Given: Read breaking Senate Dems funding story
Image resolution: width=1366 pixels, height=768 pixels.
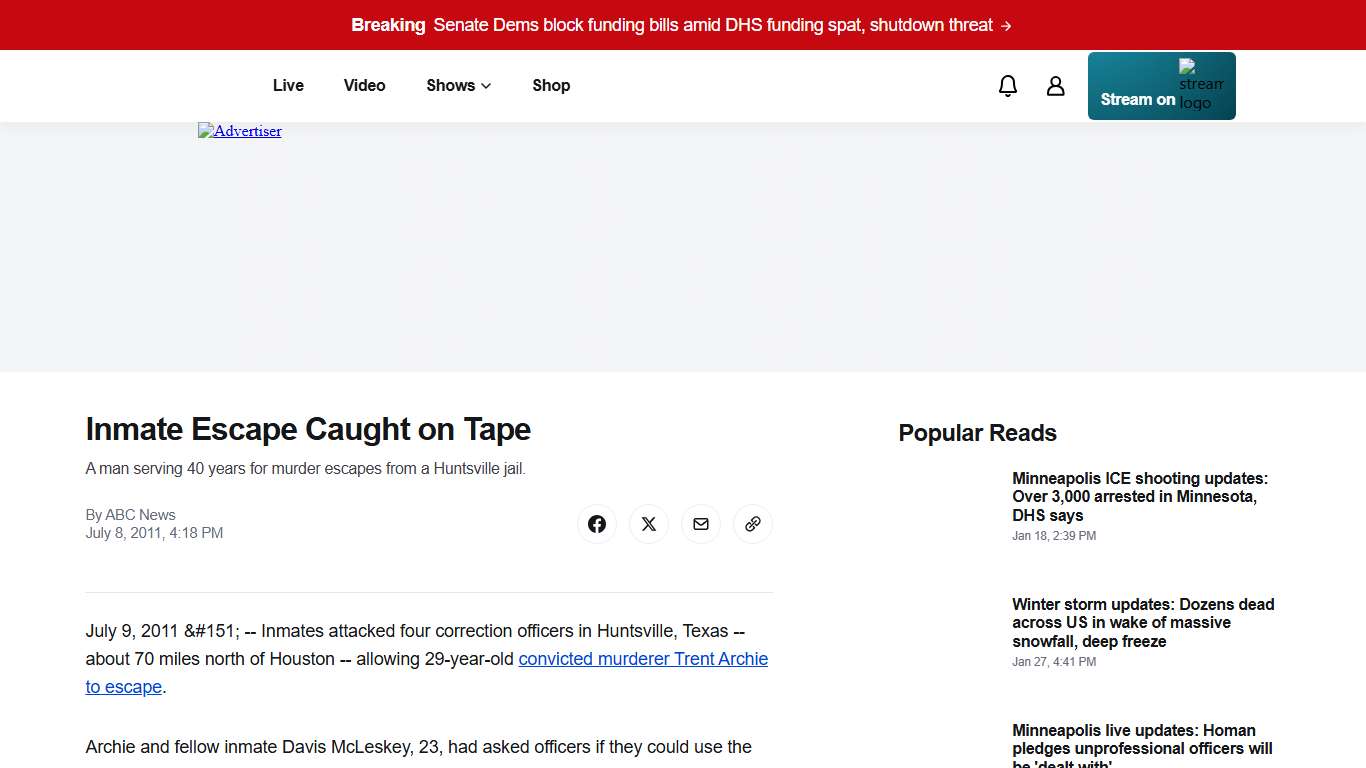Looking at the screenshot, I should [x=712, y=26].
